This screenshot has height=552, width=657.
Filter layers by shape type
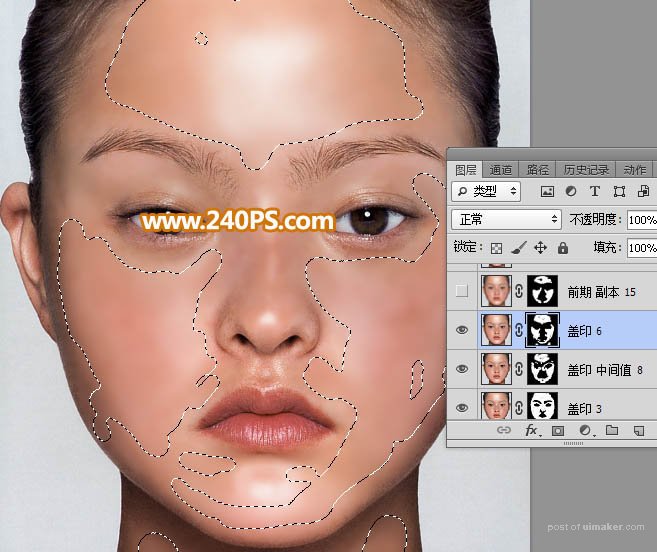[x=619, y=192]
